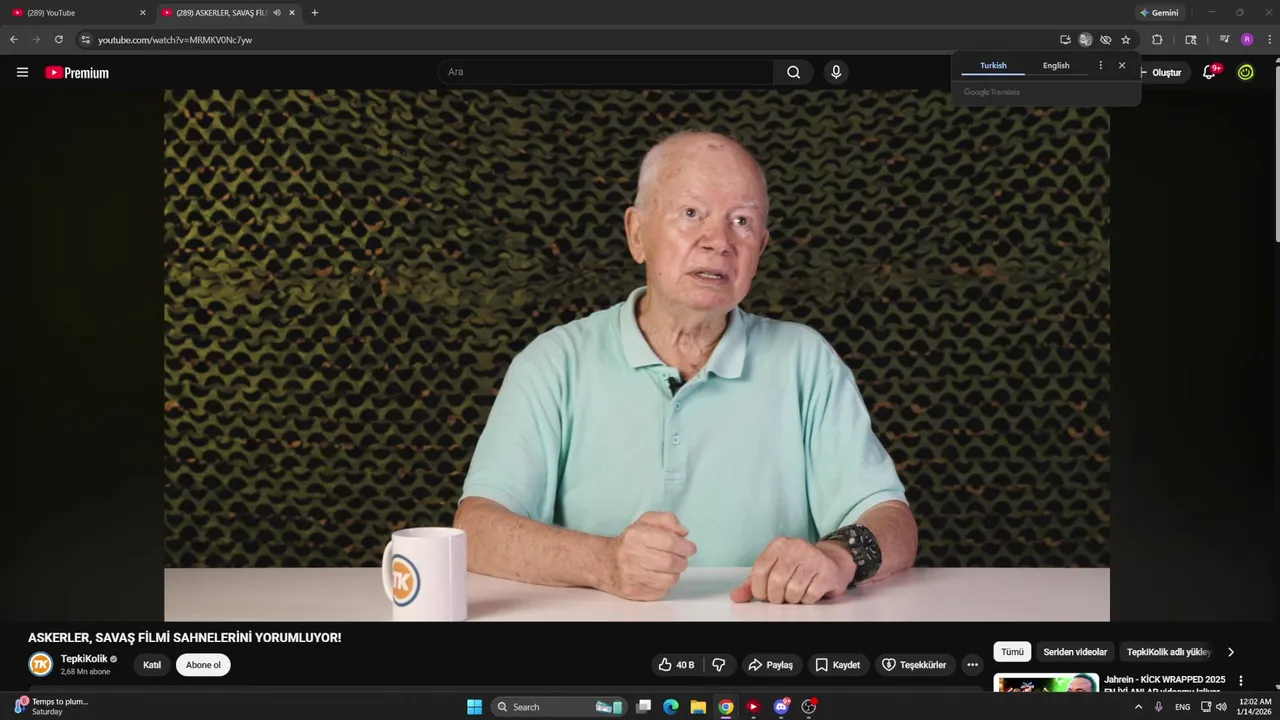1280x720 pixels.
Task: Click the Katıl join button
Action: pos(152,665)
